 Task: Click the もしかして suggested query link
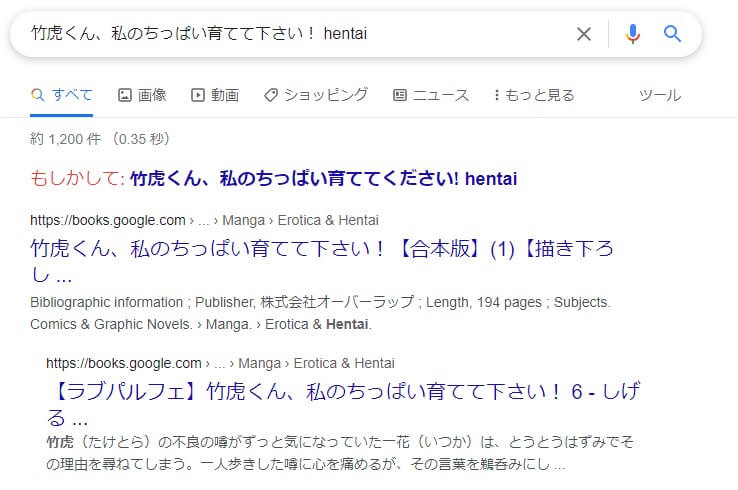[323, 178]
